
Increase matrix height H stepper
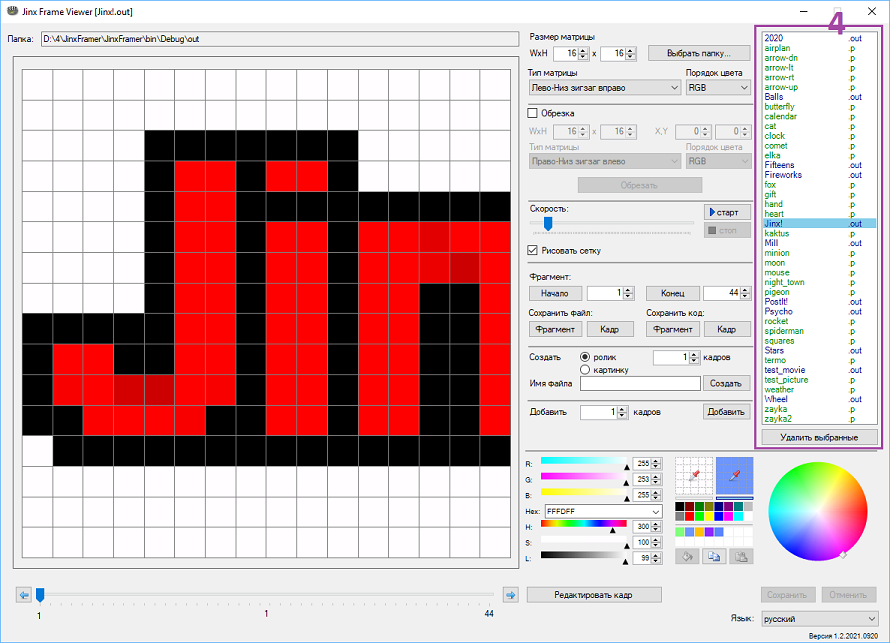(x=630, y=51)
